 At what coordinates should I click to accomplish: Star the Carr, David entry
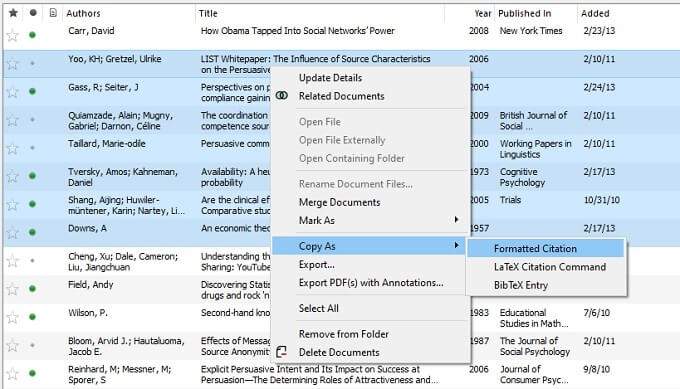(13, 35)
